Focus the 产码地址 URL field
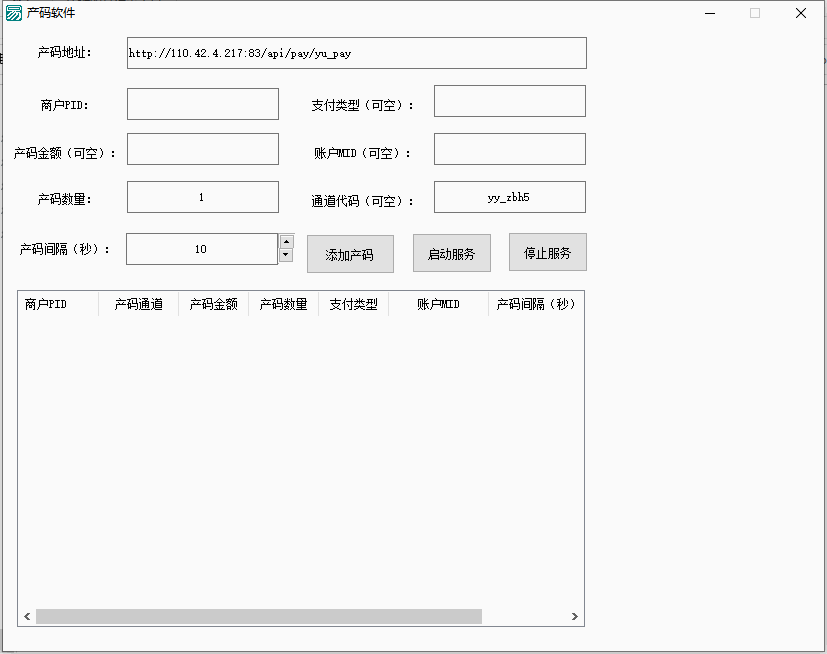The image size is (827, 654). [x=356, y=53]
